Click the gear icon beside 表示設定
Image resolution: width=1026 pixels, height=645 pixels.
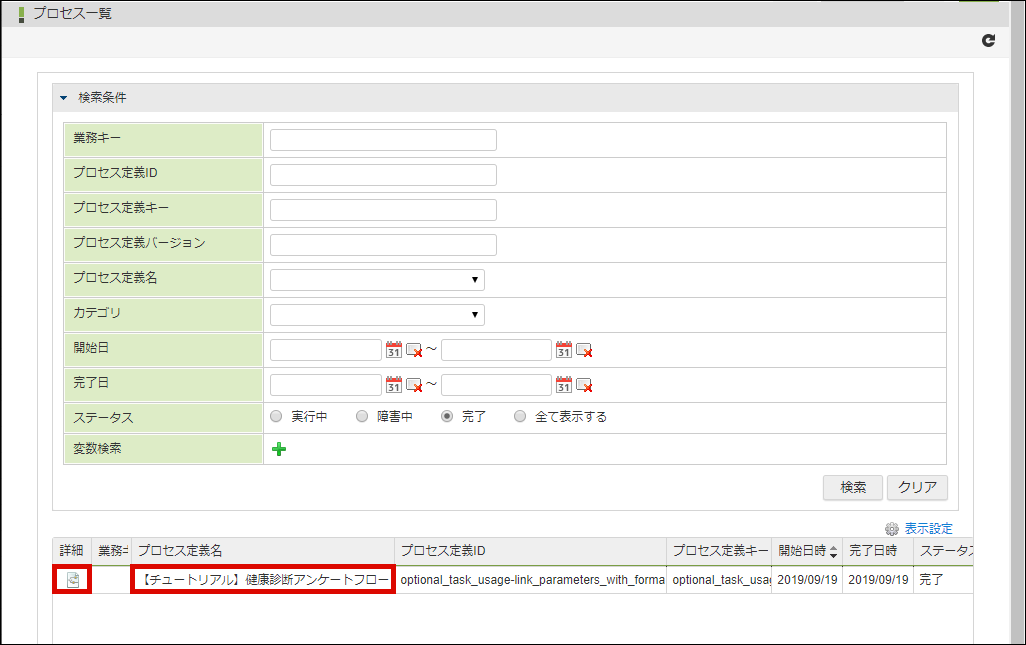coord(892,529)
